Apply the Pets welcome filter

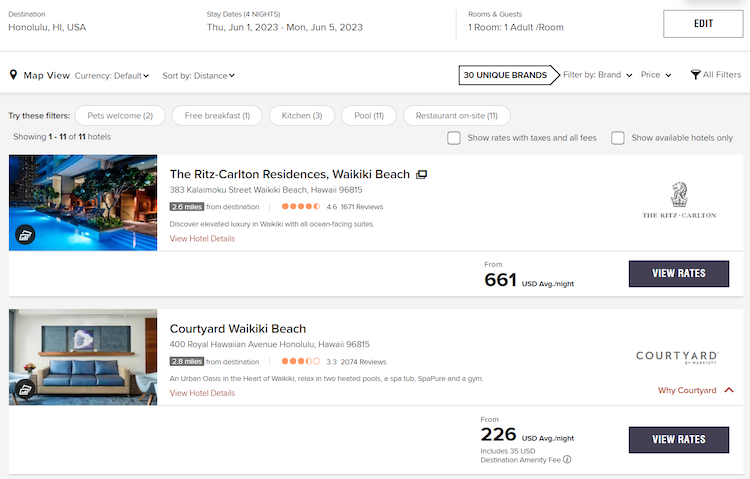(119, 116)
